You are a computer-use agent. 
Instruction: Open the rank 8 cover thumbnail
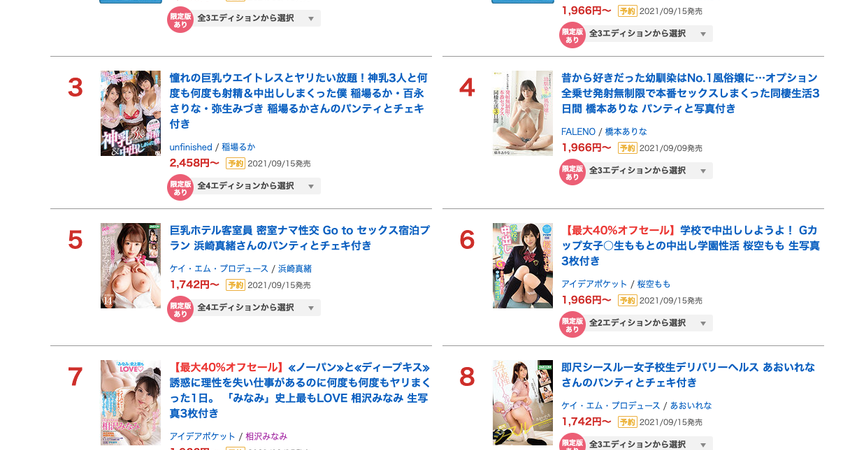pos(523,403)
